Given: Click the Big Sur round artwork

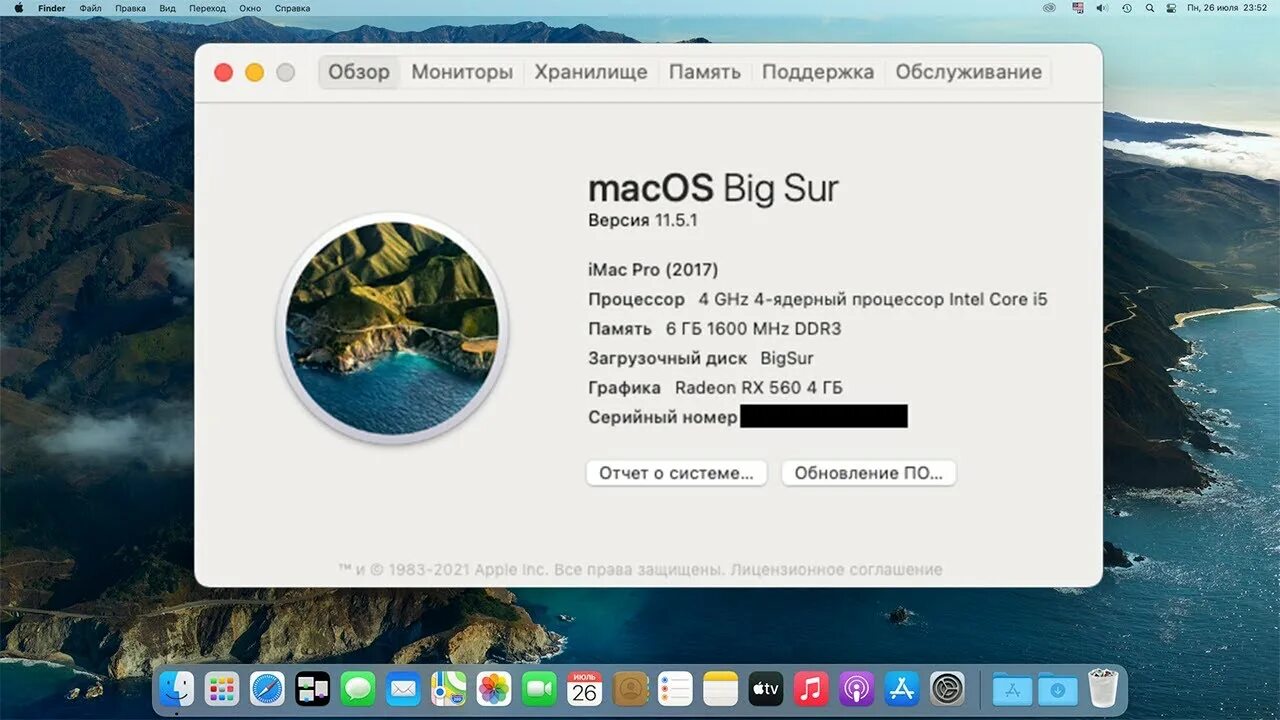Looking at the screenshot, I should pyautogui.click(x=392, y=328).
